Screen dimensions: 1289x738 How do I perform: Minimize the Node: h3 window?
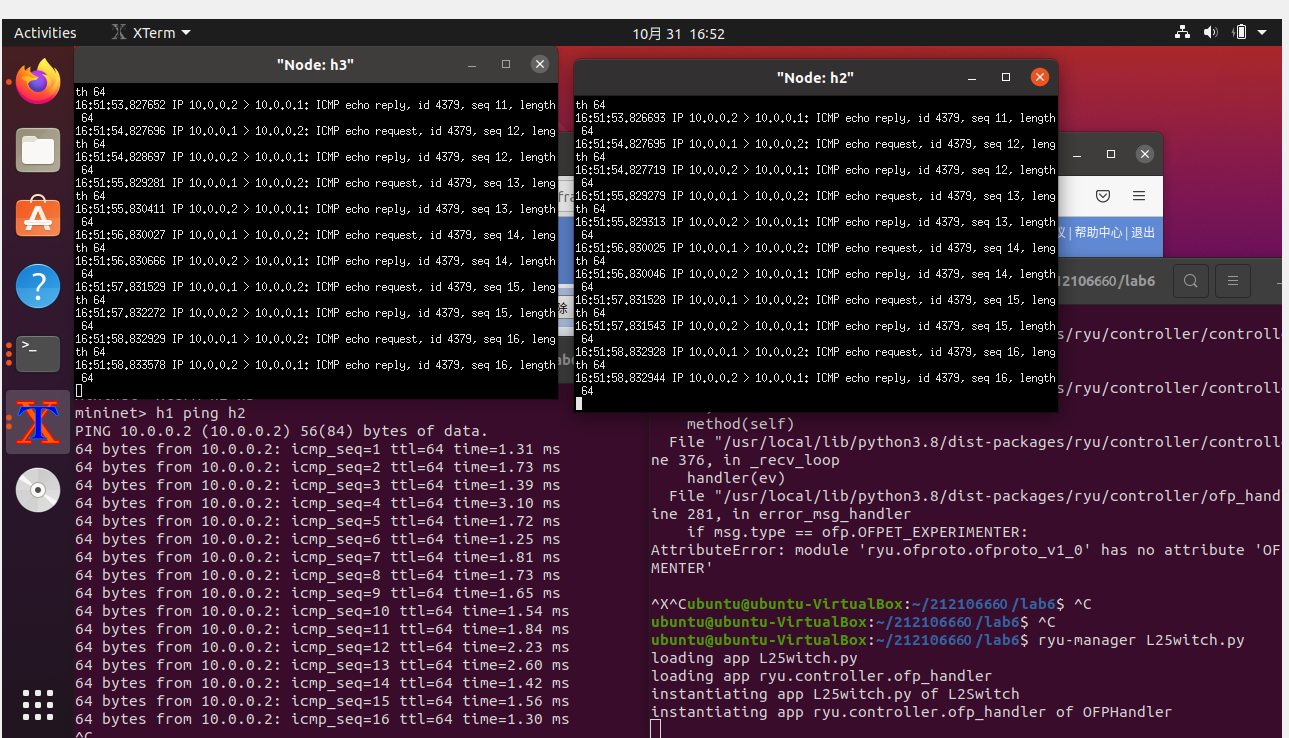pos(472,64)
